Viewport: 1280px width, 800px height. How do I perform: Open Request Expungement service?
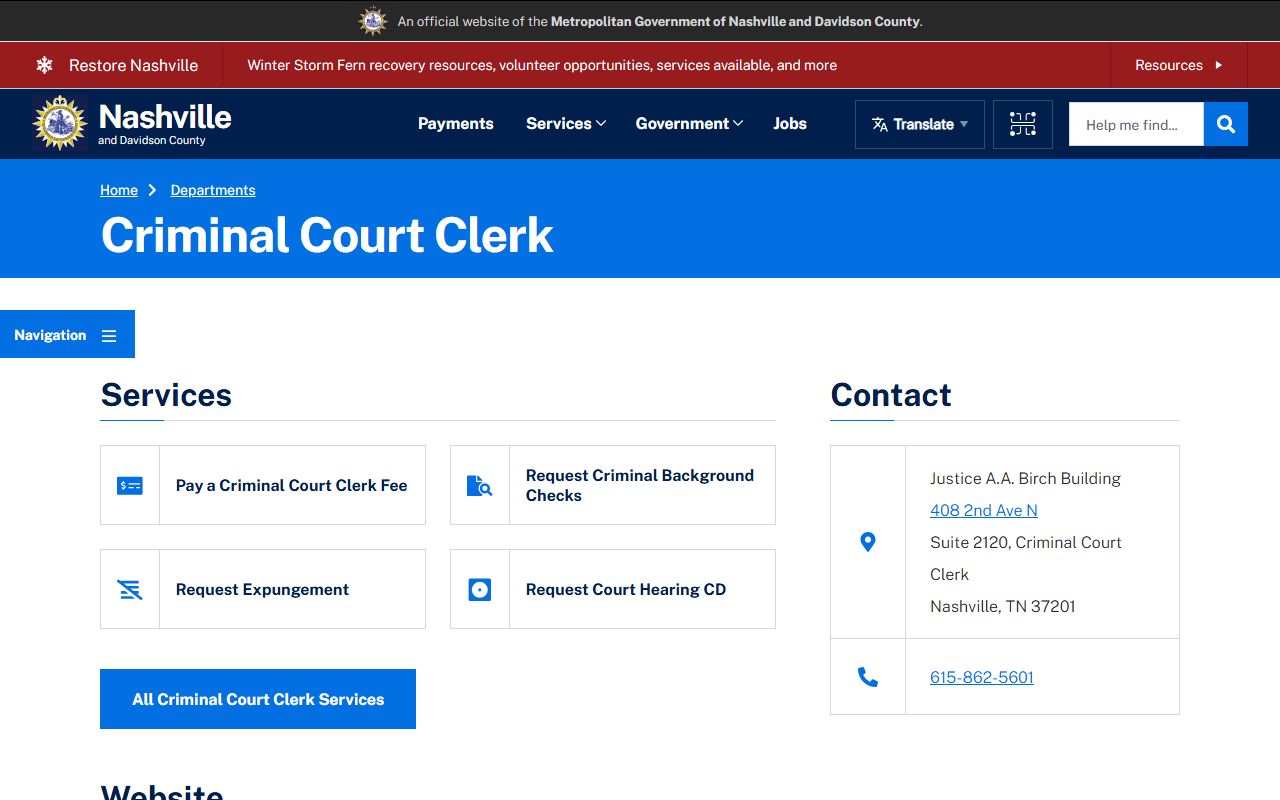coord(263,589)
